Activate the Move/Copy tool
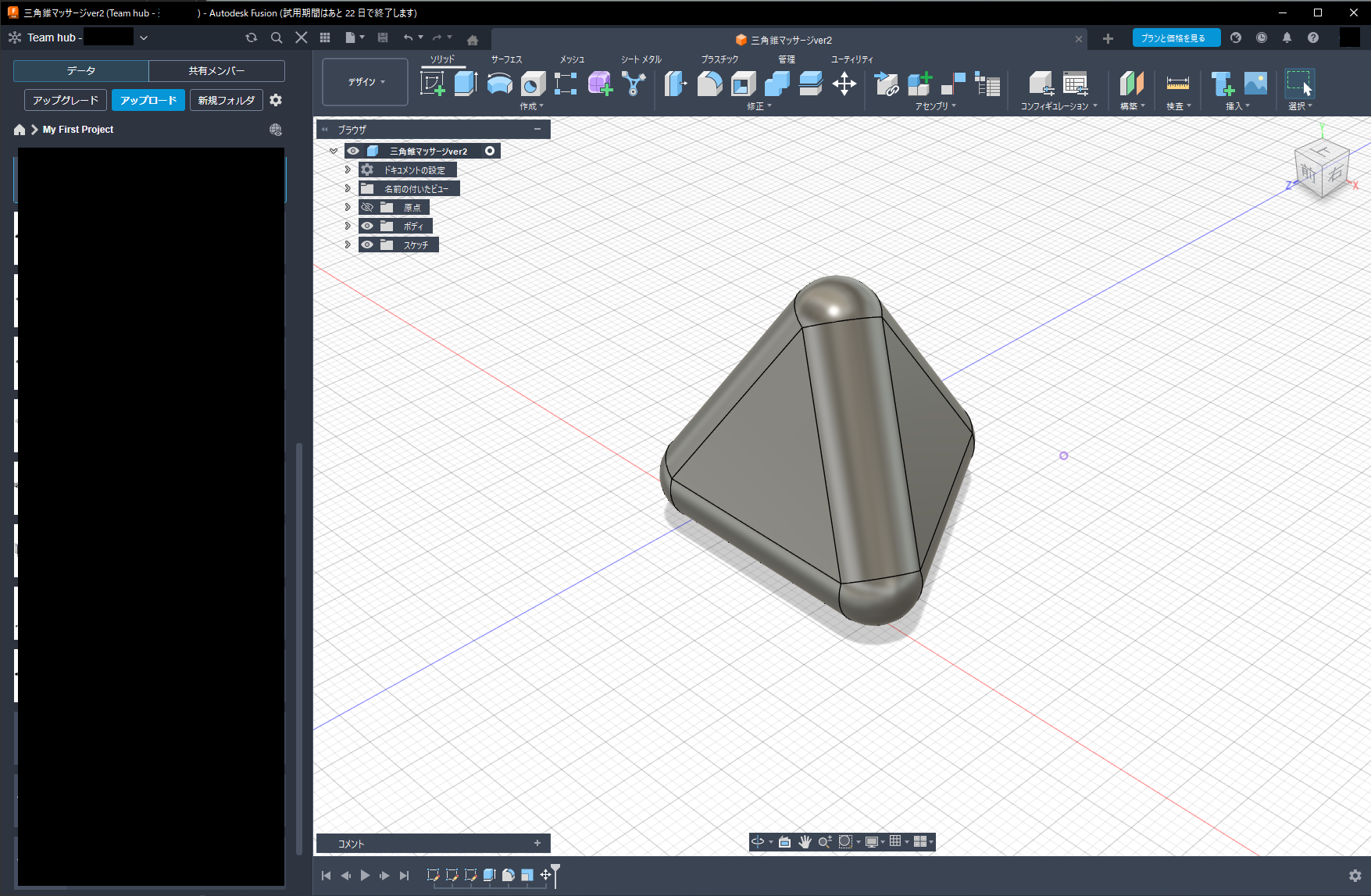Viewport: 1371px width, 896px height. [844, 84]
